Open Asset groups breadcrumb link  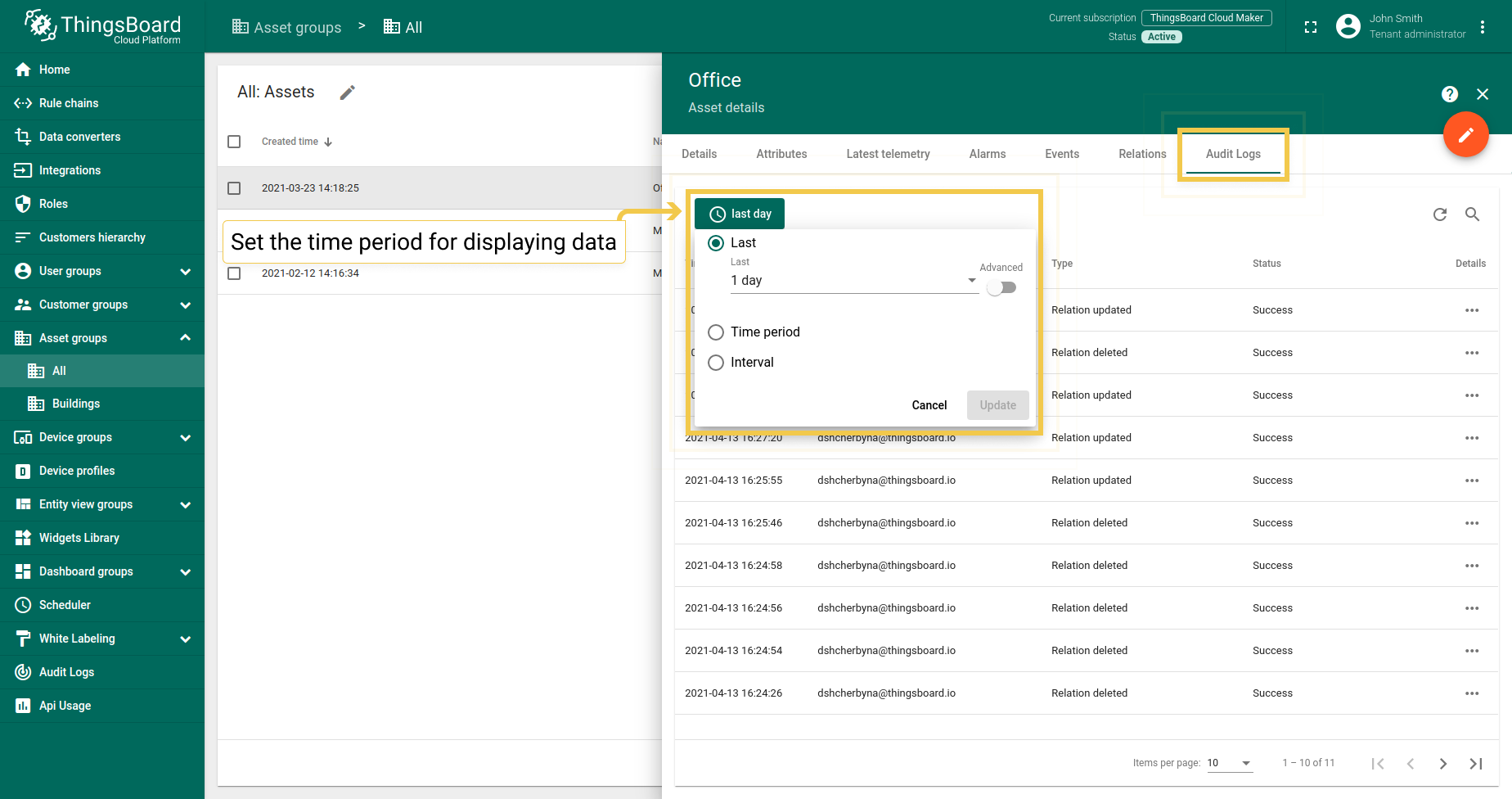(x=286, y=27)
